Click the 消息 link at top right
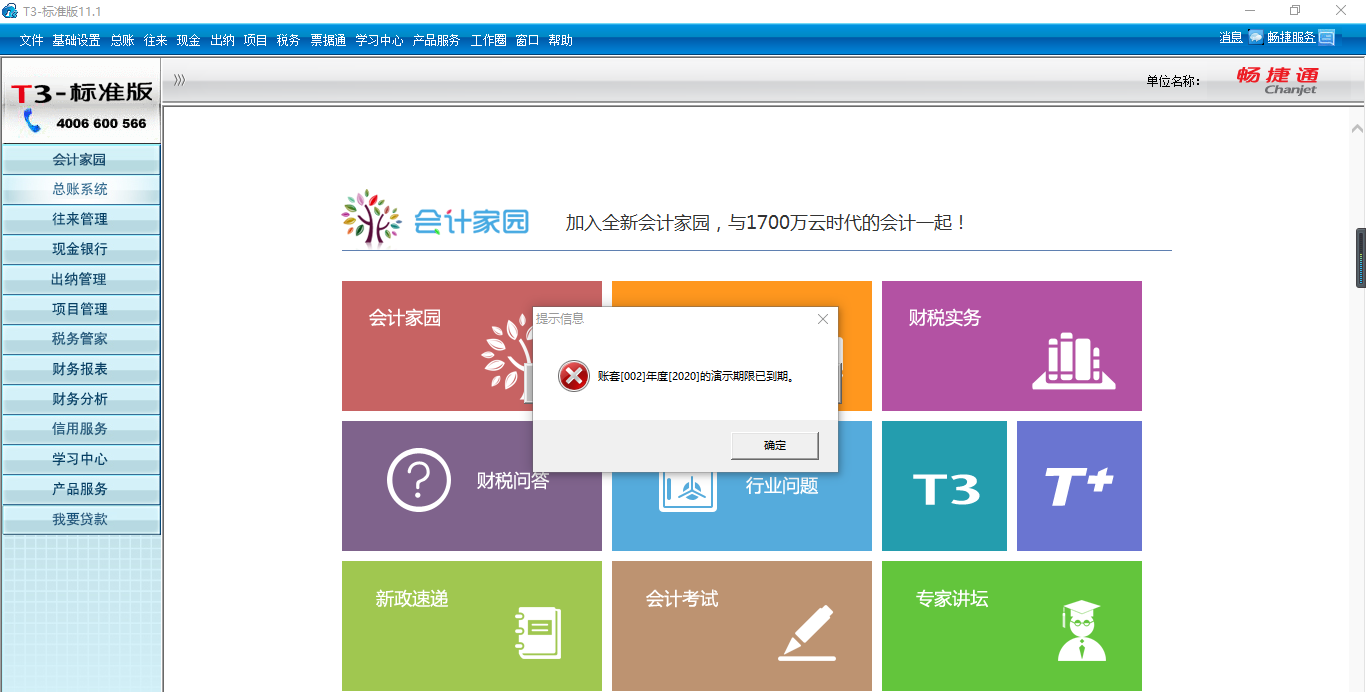The width and height of the screenshot is (1366, 692). (x=1231, y=37)
